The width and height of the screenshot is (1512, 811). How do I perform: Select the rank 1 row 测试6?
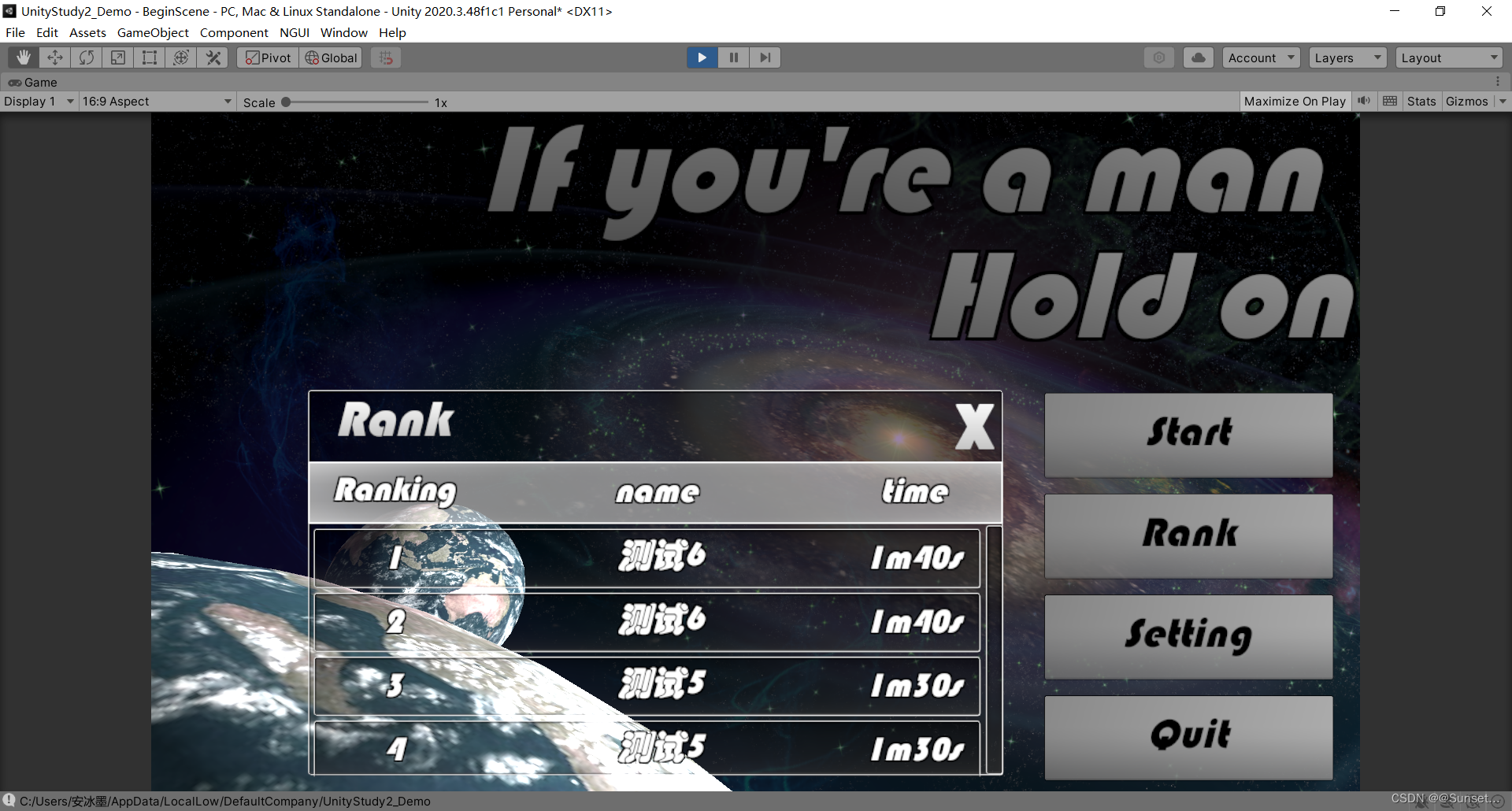[x=647, y=558]
